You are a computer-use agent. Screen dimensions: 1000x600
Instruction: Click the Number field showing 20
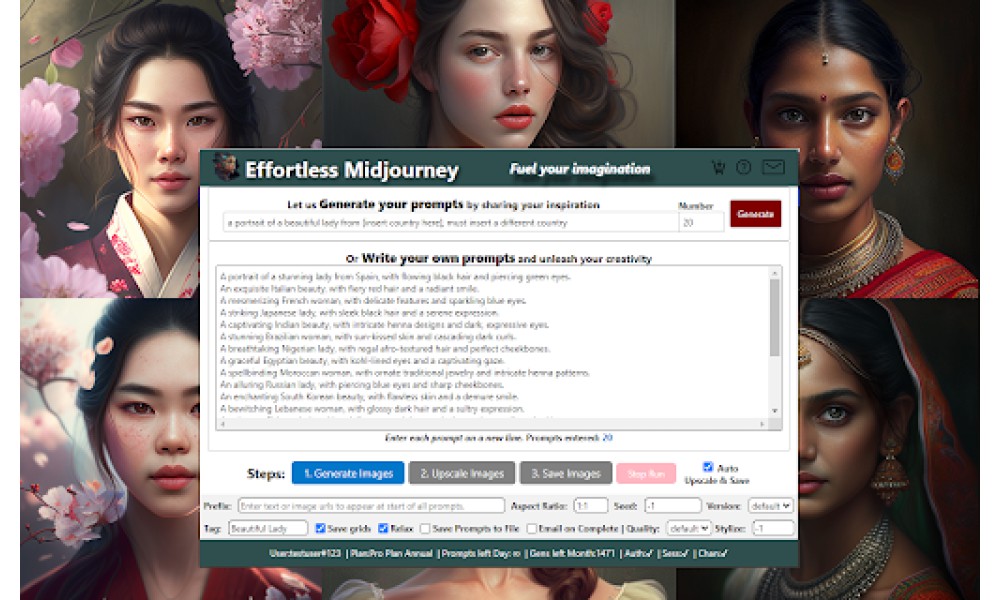(701, 223)
